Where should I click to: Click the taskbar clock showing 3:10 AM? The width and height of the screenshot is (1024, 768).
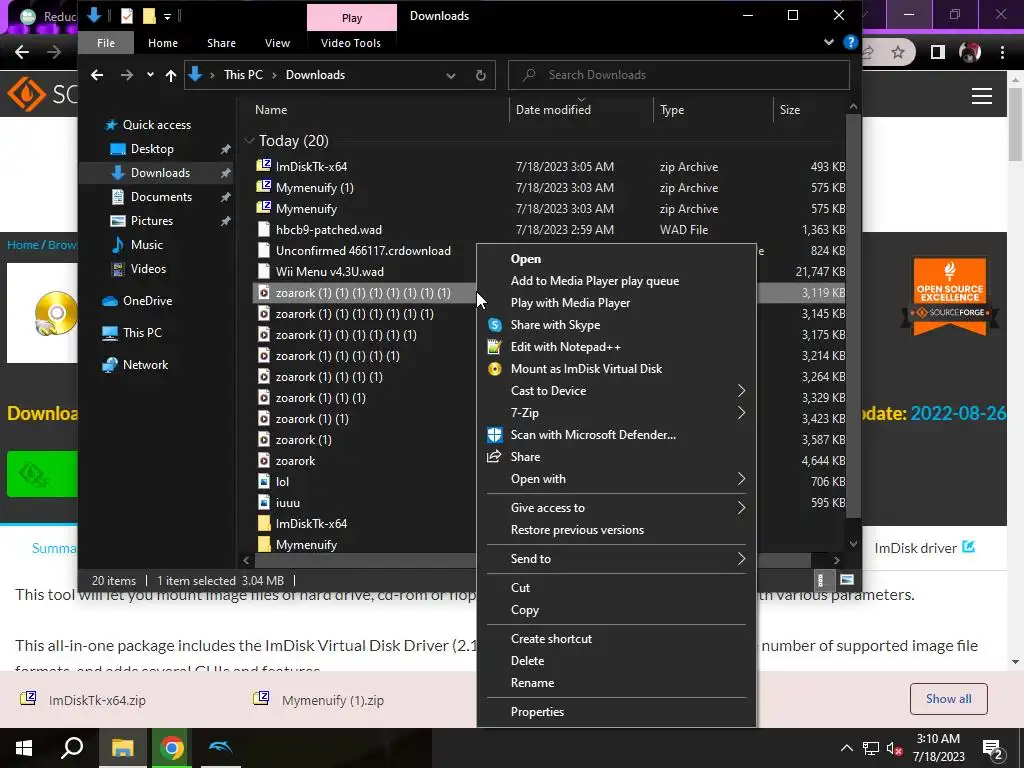[x=938, y=748]
